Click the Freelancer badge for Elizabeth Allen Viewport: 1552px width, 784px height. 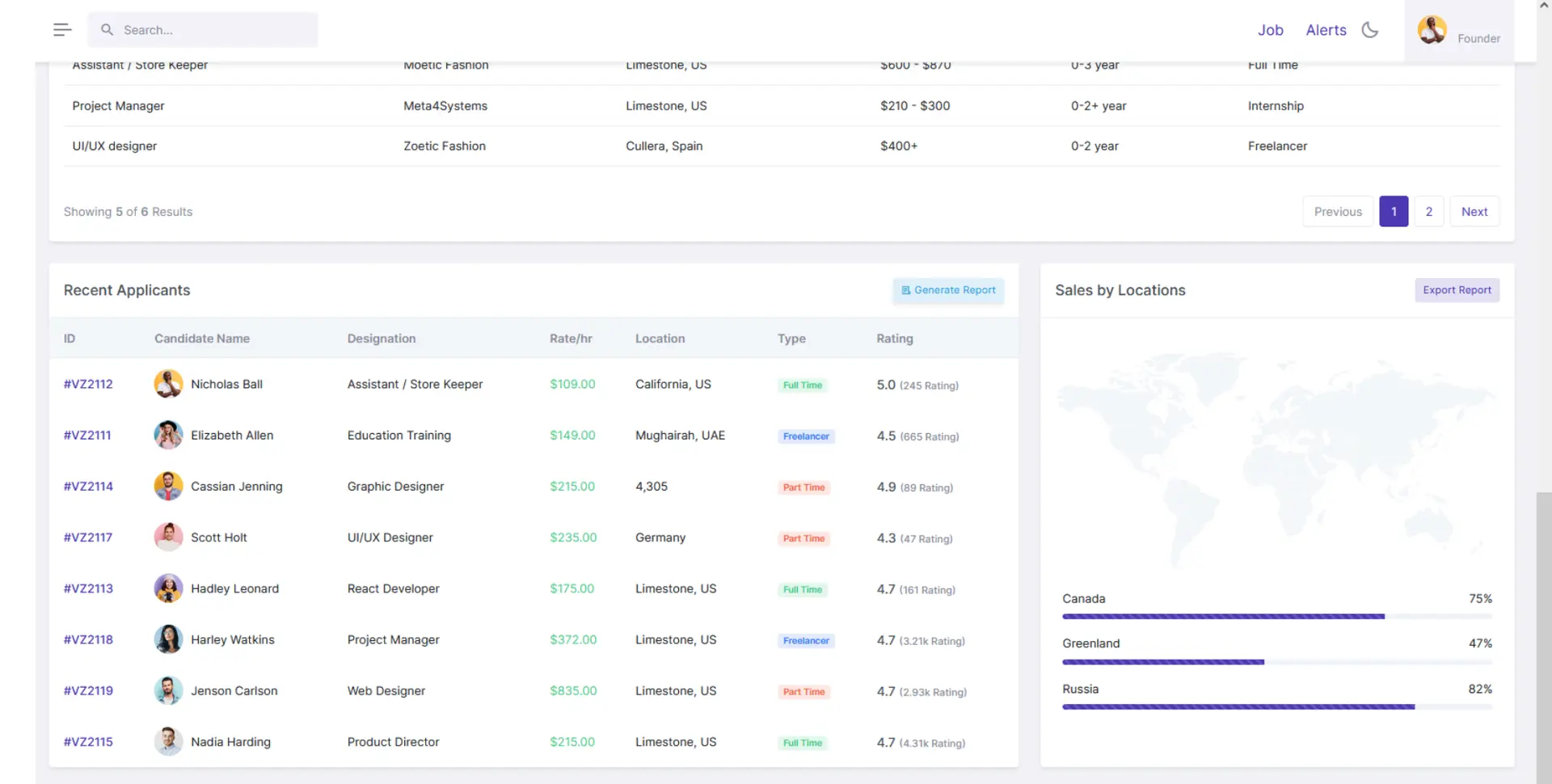(805, 436)
